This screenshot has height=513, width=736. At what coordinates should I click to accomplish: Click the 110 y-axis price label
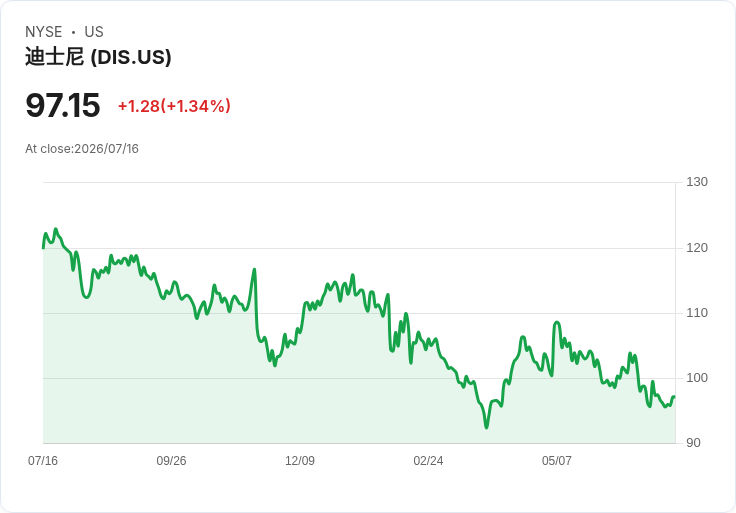point(697,313)
